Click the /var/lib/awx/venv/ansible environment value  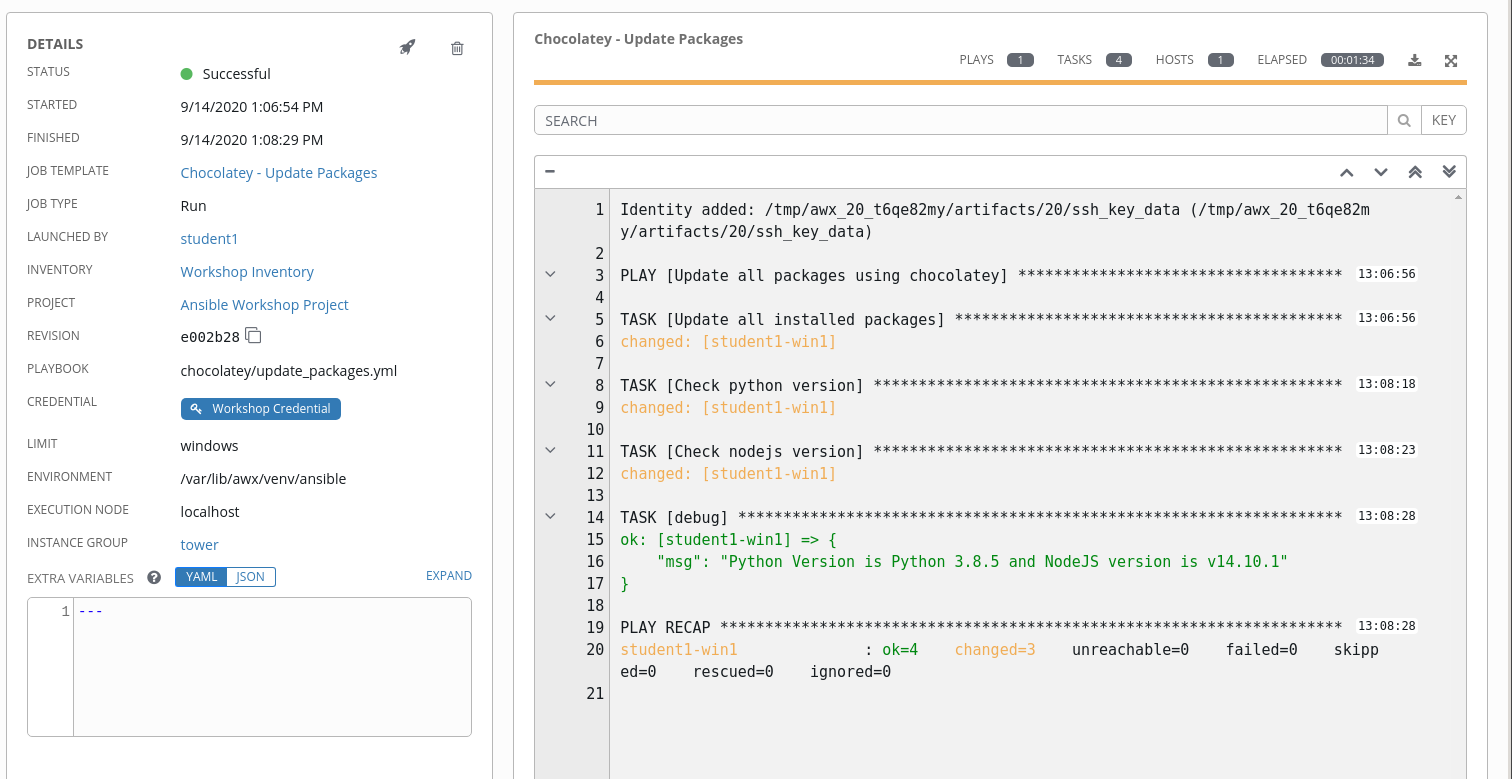pyautogui.click(x=263, y=479)
